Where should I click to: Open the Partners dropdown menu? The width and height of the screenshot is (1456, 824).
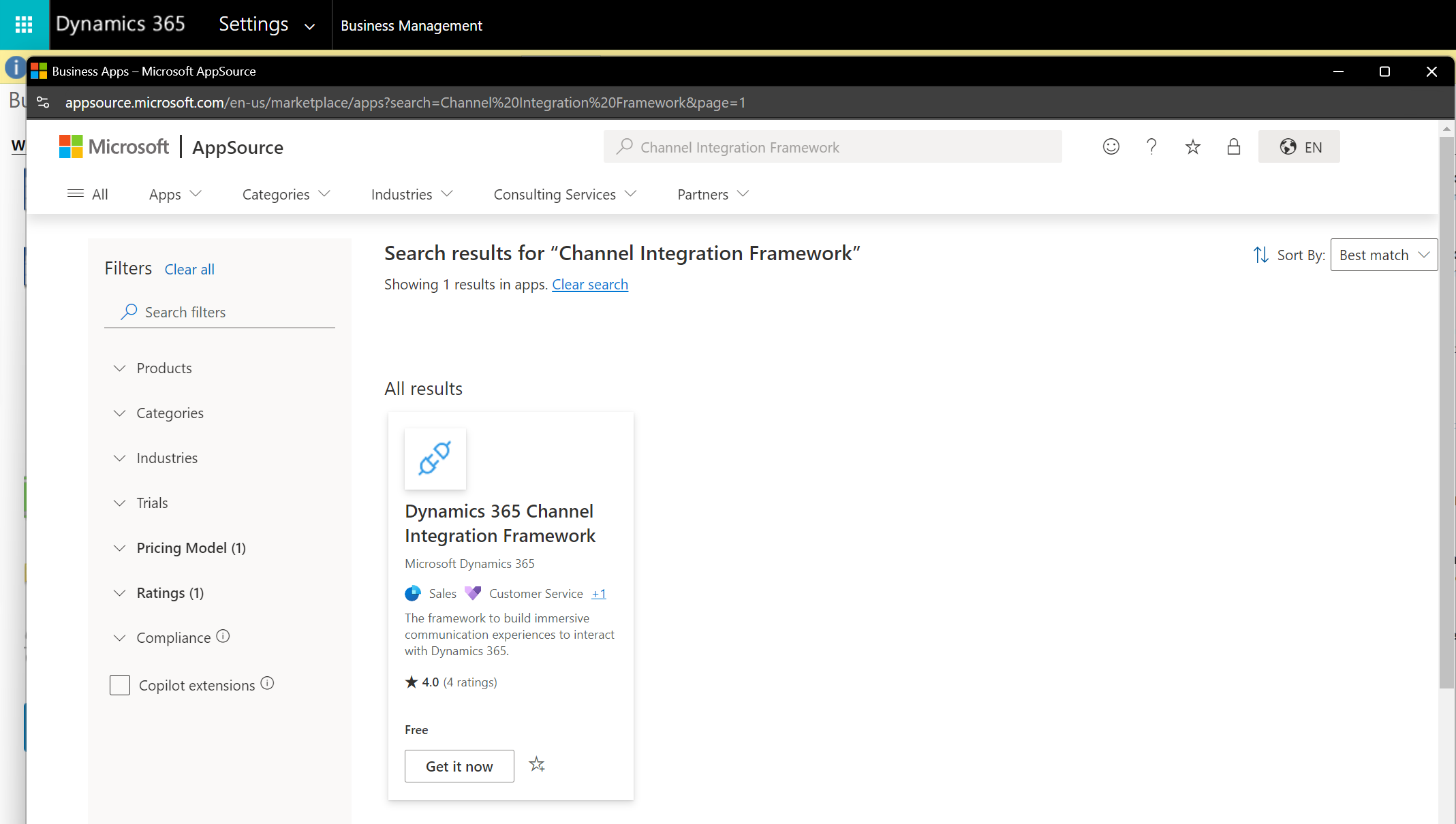pos(713,194)
